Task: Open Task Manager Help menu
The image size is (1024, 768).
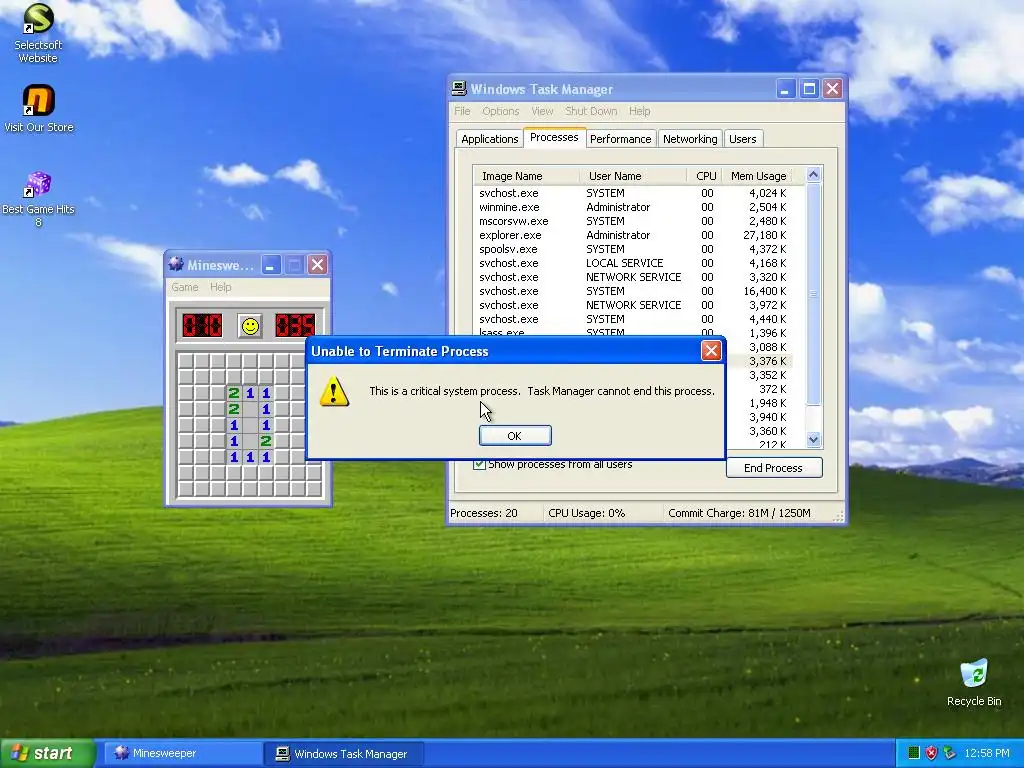Action: click(x=639, y=111)
